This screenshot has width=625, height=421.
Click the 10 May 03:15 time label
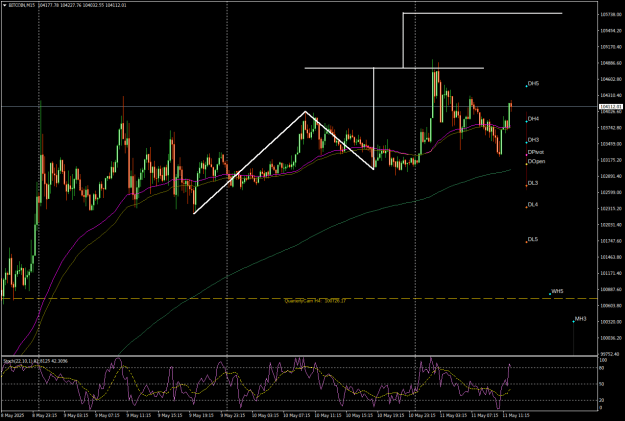click(265, 415)
